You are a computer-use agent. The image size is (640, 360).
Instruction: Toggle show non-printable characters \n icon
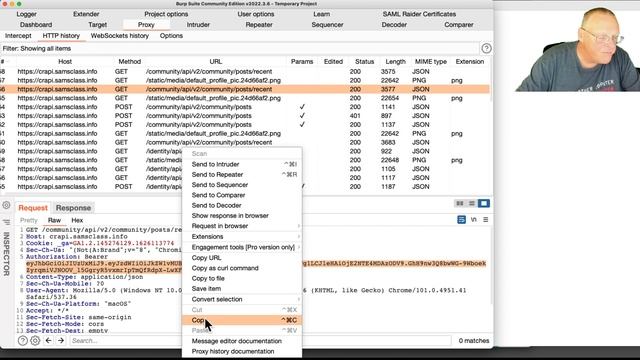473,220
